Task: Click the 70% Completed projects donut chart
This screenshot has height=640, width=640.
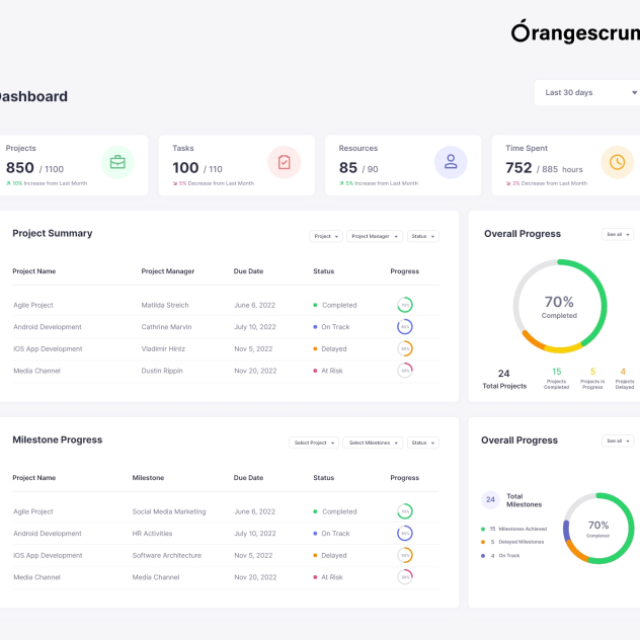Action: coord(560,306)
